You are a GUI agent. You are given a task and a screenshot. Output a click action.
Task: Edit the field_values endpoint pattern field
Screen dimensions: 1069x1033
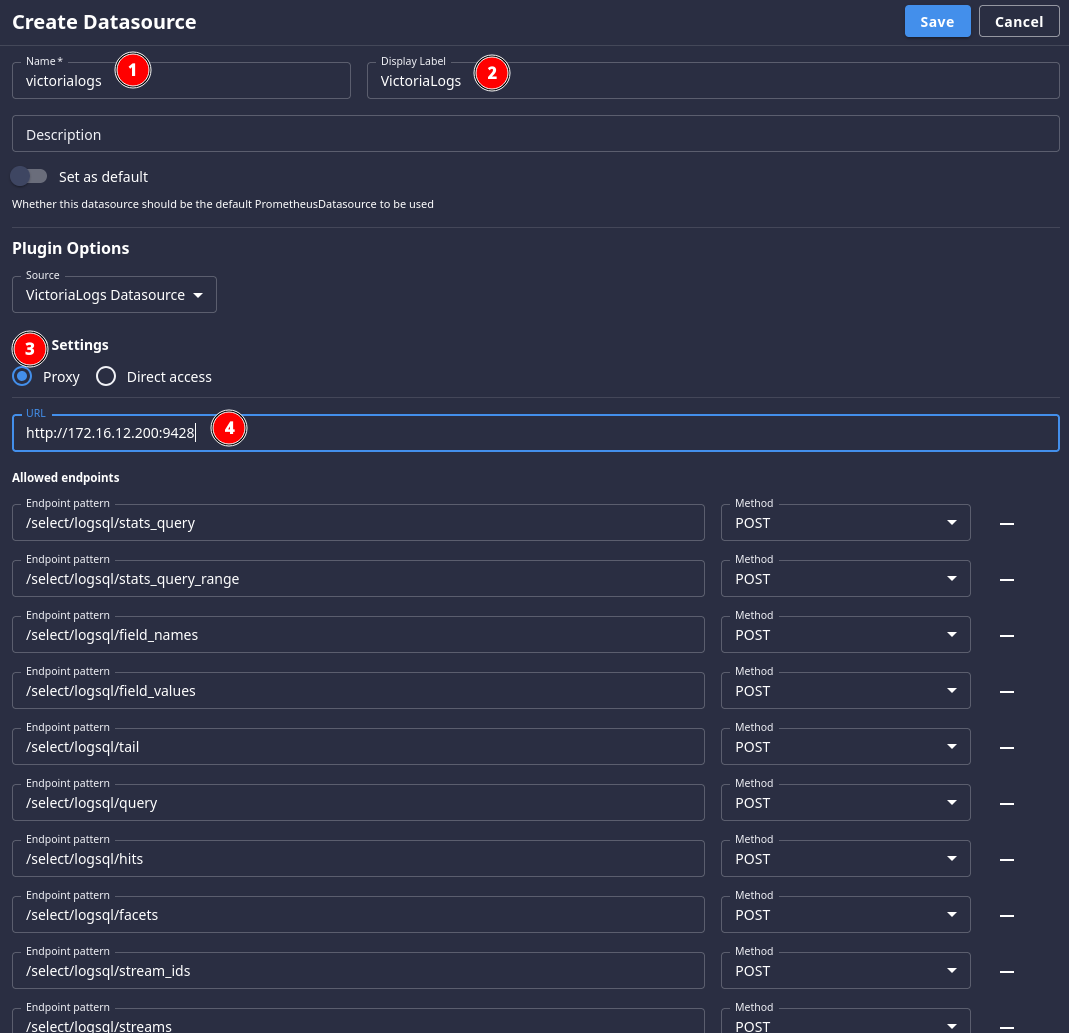[x=358, y=691]
